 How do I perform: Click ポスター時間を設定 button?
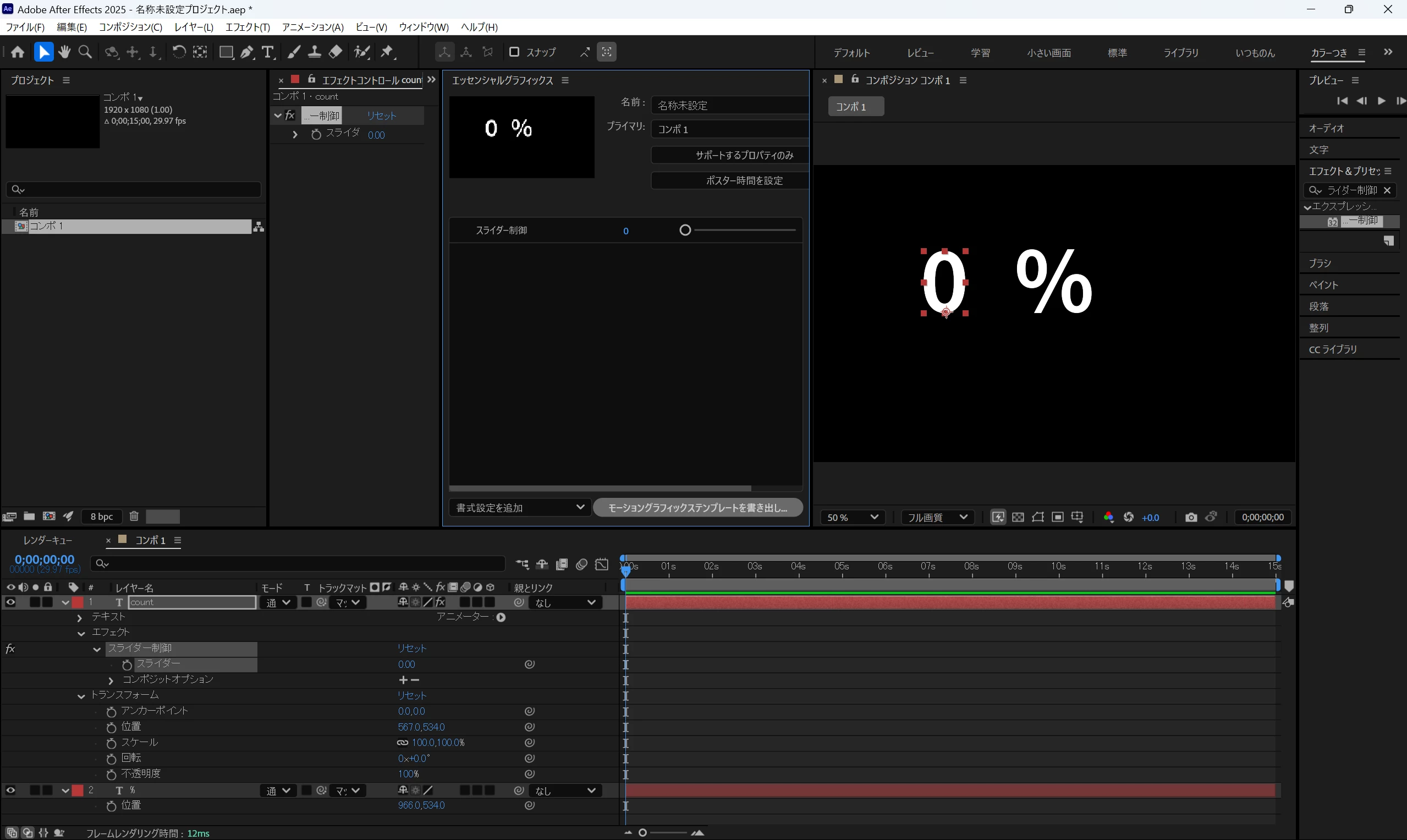729,180
